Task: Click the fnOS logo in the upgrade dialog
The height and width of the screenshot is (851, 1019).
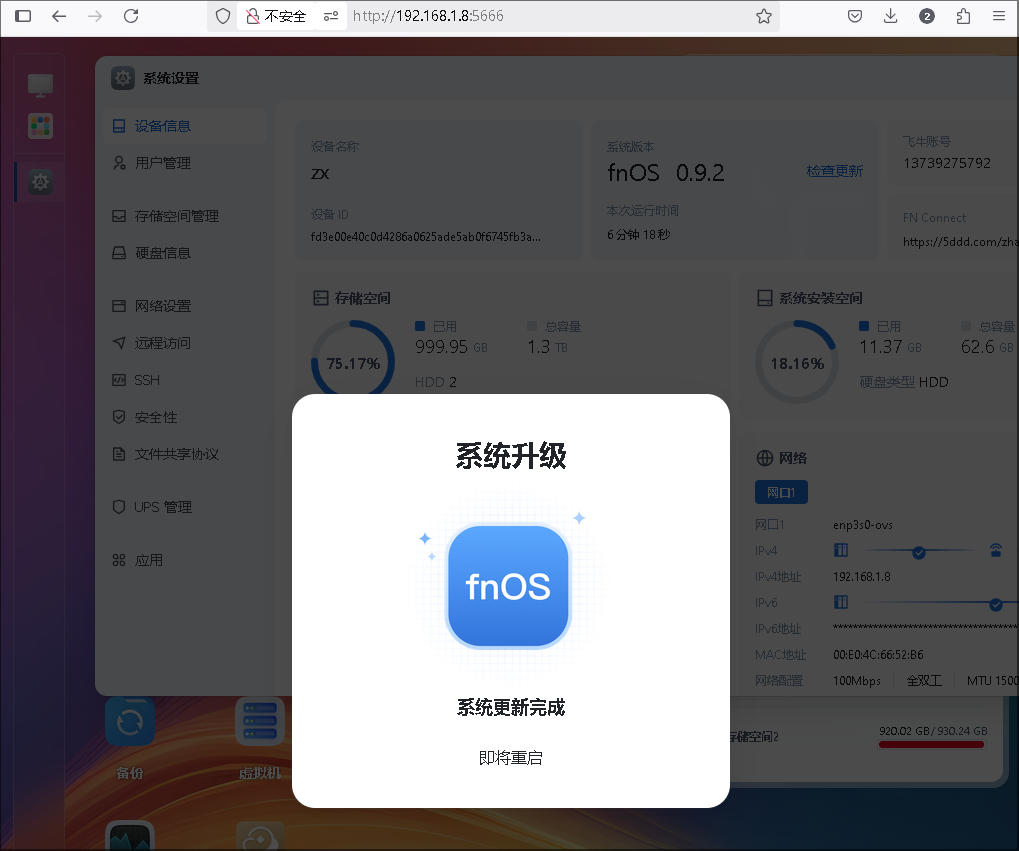Action: [508, 586]
